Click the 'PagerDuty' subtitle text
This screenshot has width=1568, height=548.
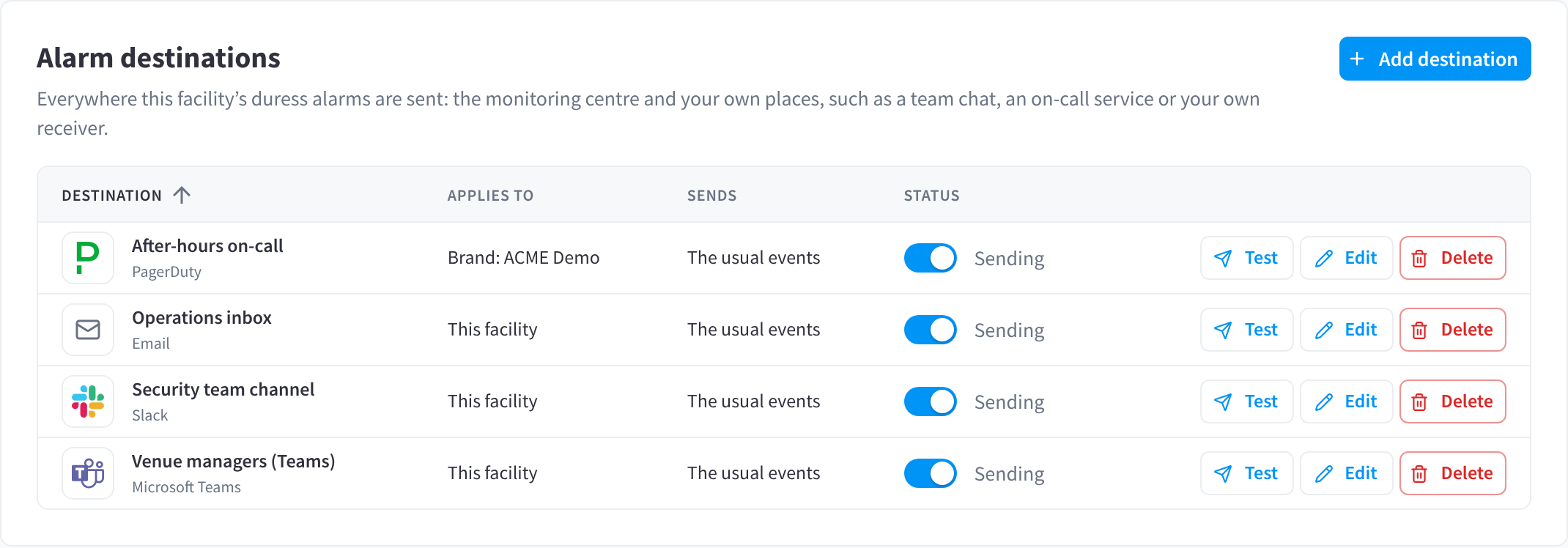coord(166,272)
